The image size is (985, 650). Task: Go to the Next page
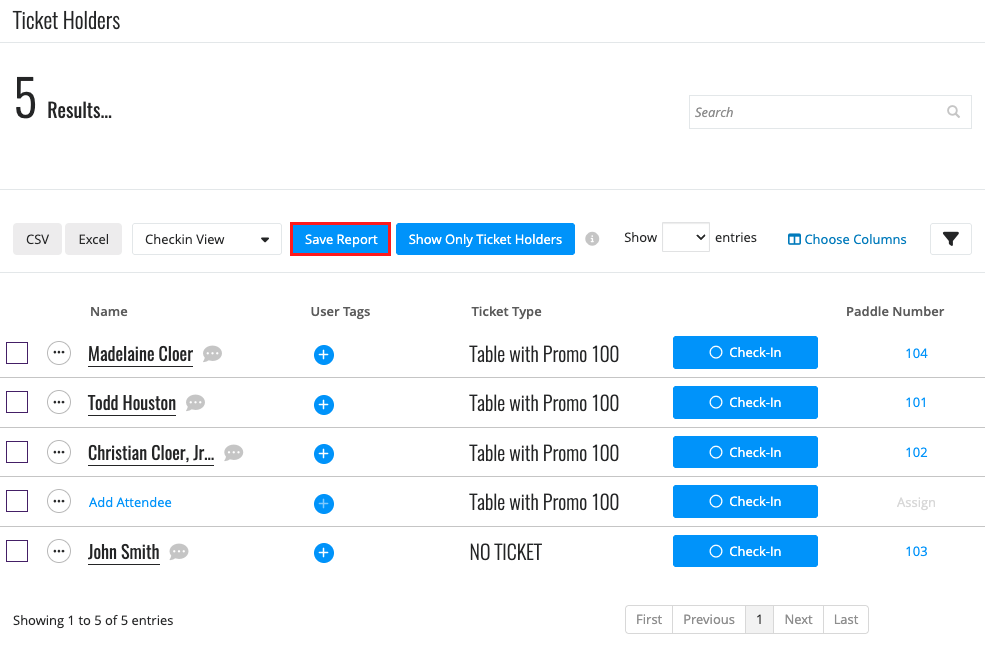tap(798, 619)
